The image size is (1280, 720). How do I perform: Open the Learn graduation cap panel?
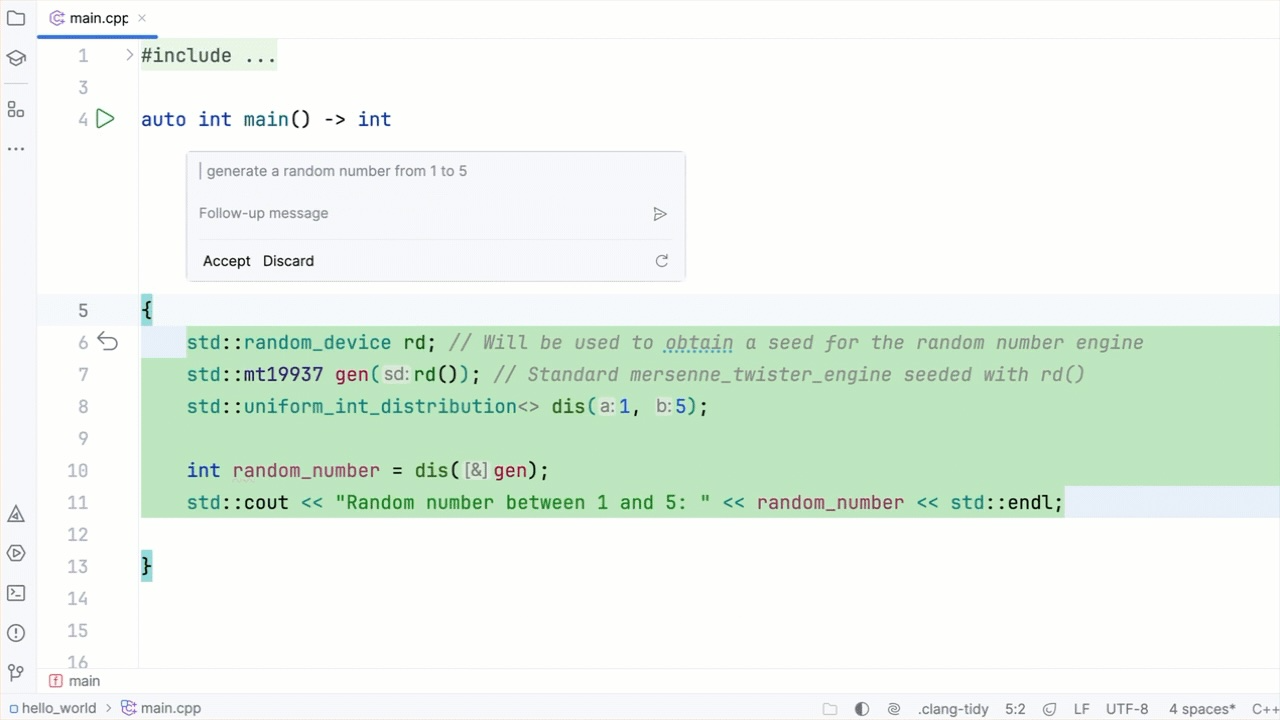pos(16,58)
